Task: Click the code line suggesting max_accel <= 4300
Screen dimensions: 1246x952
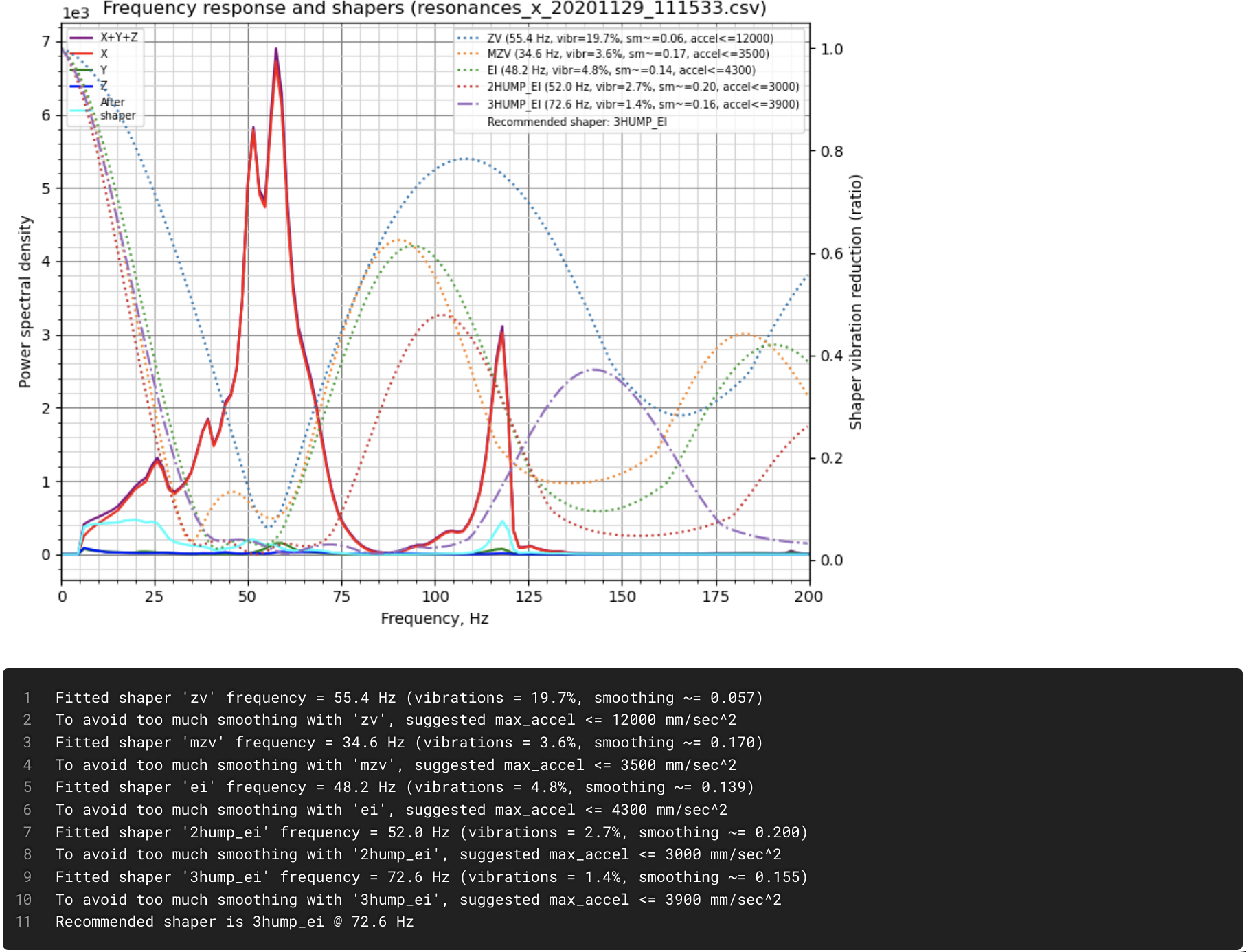Action: click(391, 810)
